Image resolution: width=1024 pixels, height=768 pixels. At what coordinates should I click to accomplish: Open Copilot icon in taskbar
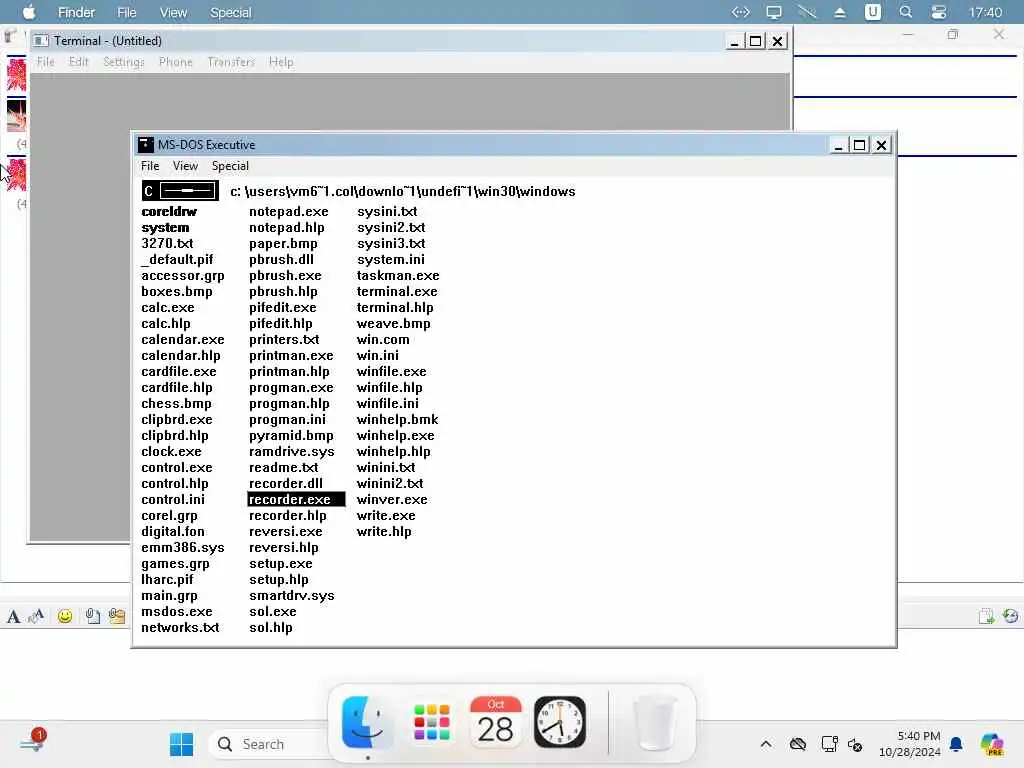[992, 744]
